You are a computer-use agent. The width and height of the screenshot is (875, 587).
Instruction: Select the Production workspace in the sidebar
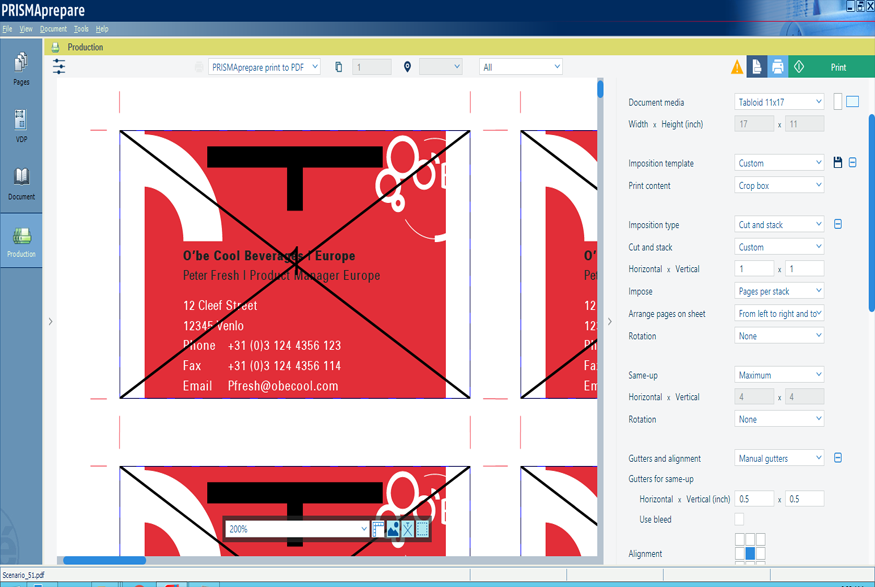pyautogui.click(x=21, y=241)
